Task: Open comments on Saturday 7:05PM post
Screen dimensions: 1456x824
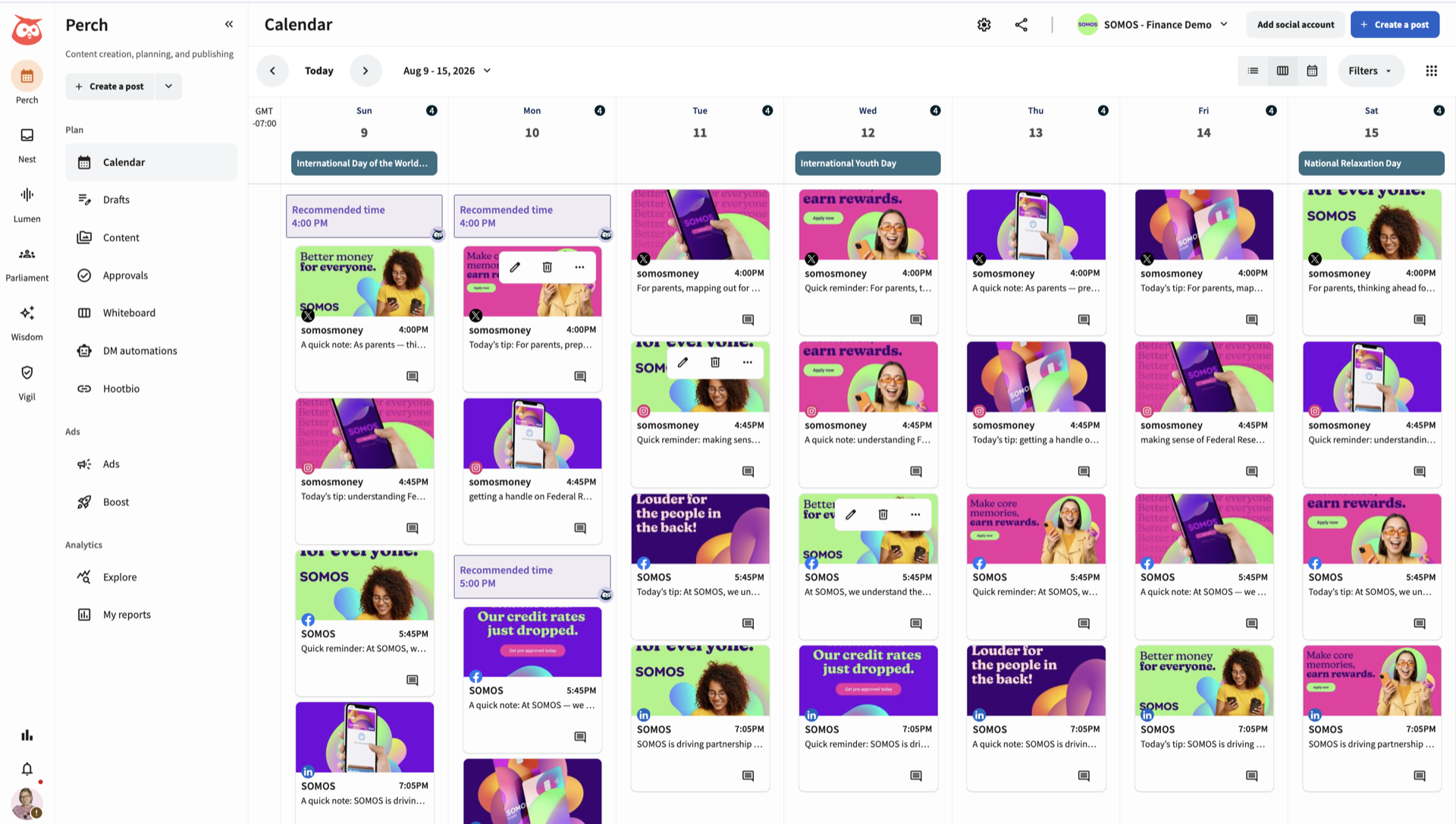Action: coord(1420,775)
